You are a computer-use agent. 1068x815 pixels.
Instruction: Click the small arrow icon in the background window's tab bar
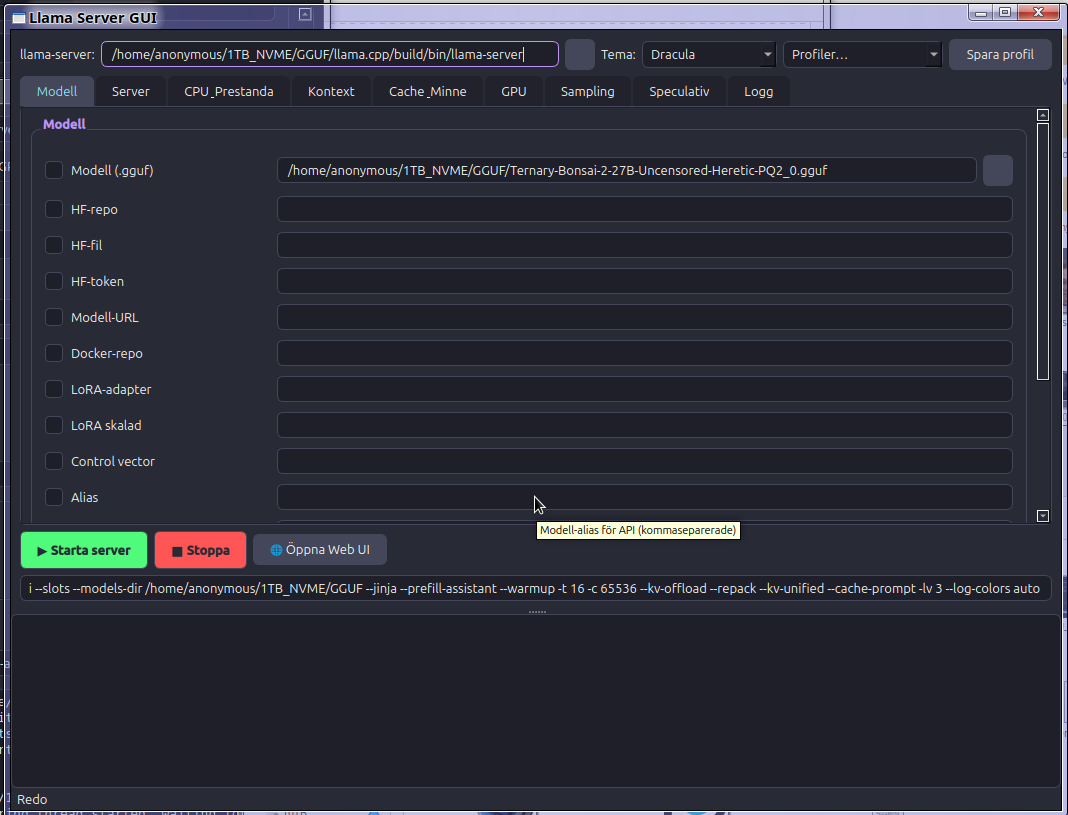(305, 14)
